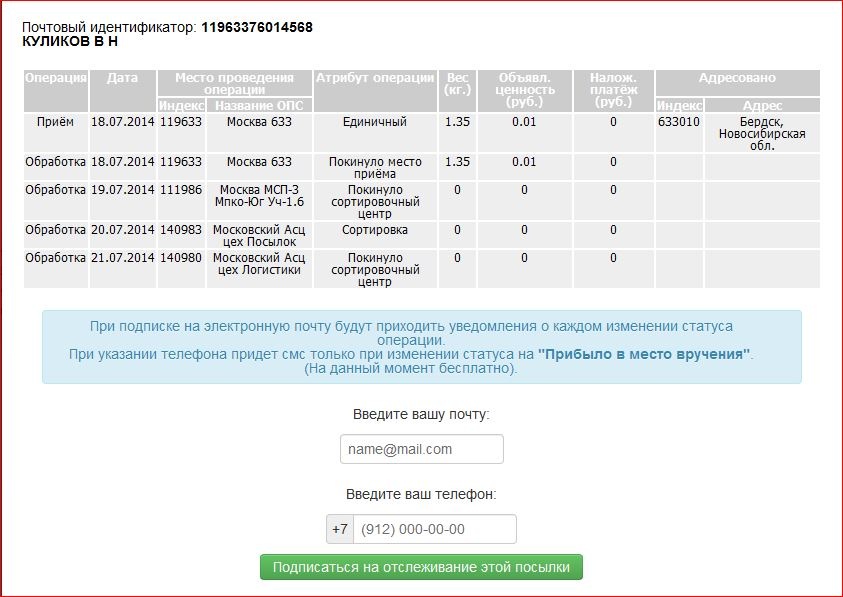This screenshot has width=843, height=597.
Task: Click the recipient name КУЛИКОВ В Н
Action: pos(70,42)
